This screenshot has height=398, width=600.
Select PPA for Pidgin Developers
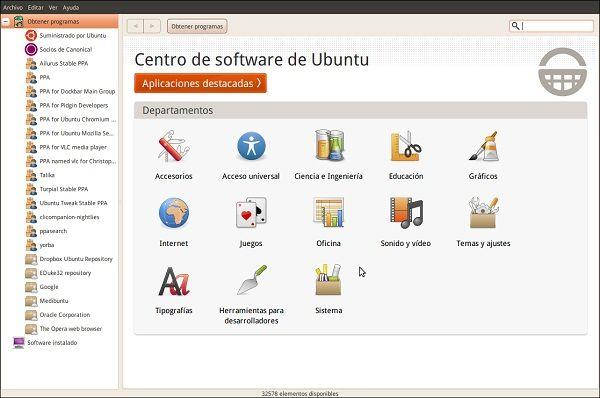[74, 105]
